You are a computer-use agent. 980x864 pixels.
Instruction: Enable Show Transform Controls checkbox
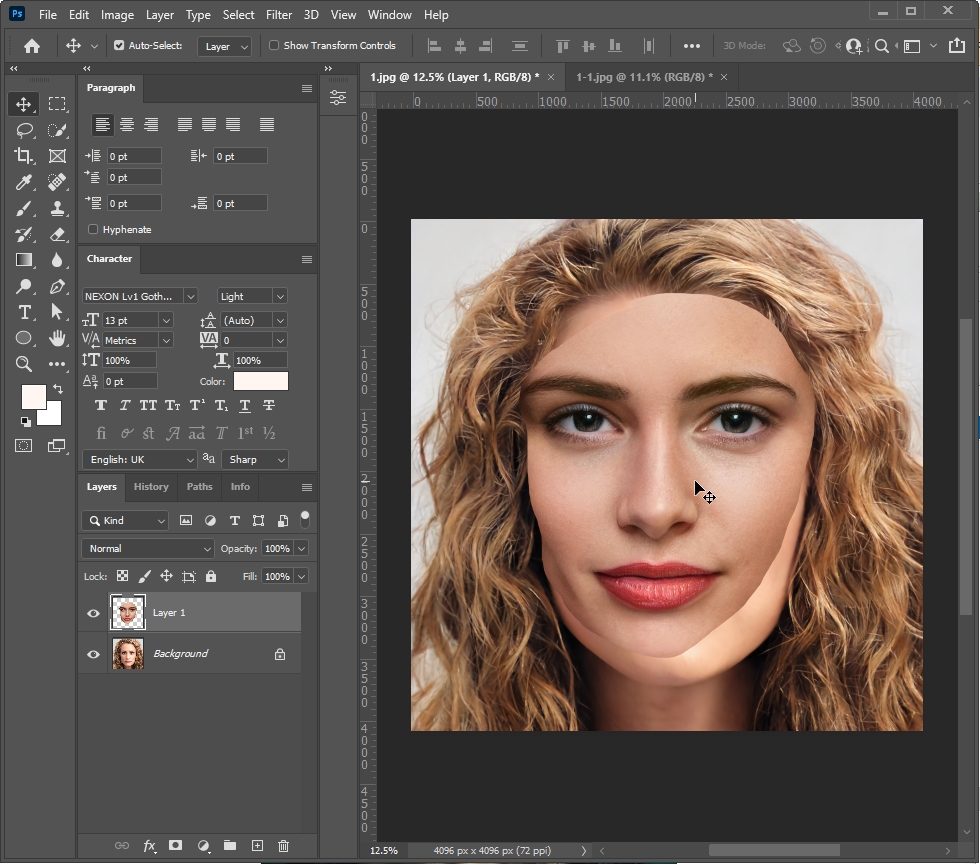click(x=274, y=46)
